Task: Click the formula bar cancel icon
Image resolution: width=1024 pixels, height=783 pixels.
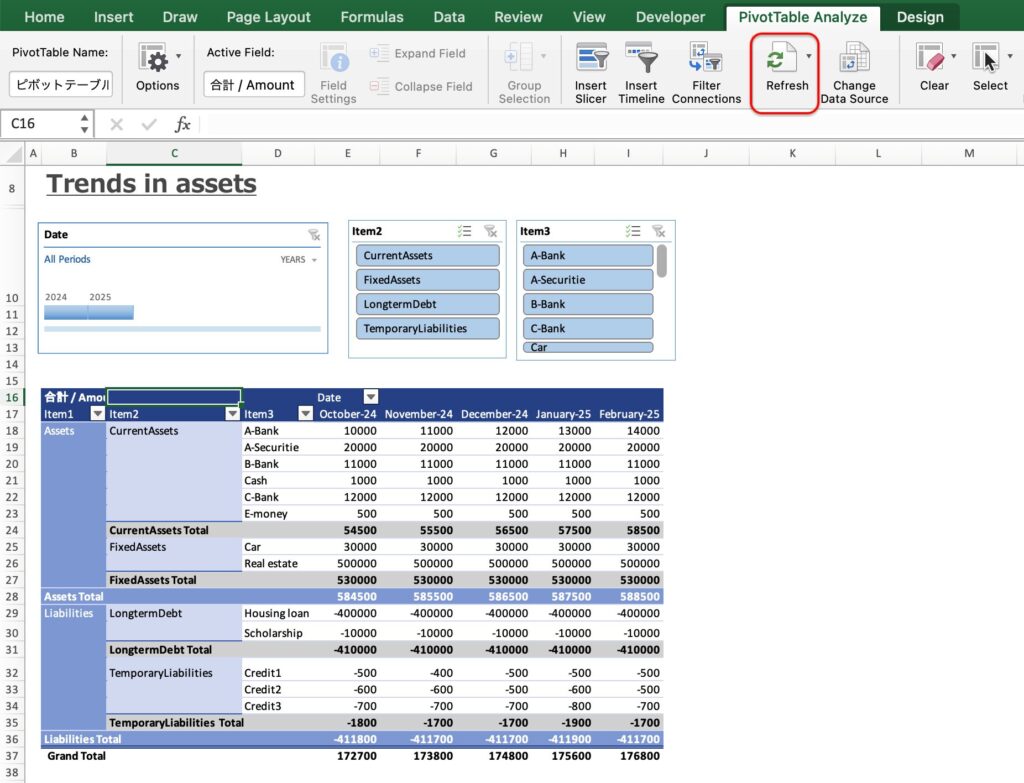Action: click(x=116, y=124)
